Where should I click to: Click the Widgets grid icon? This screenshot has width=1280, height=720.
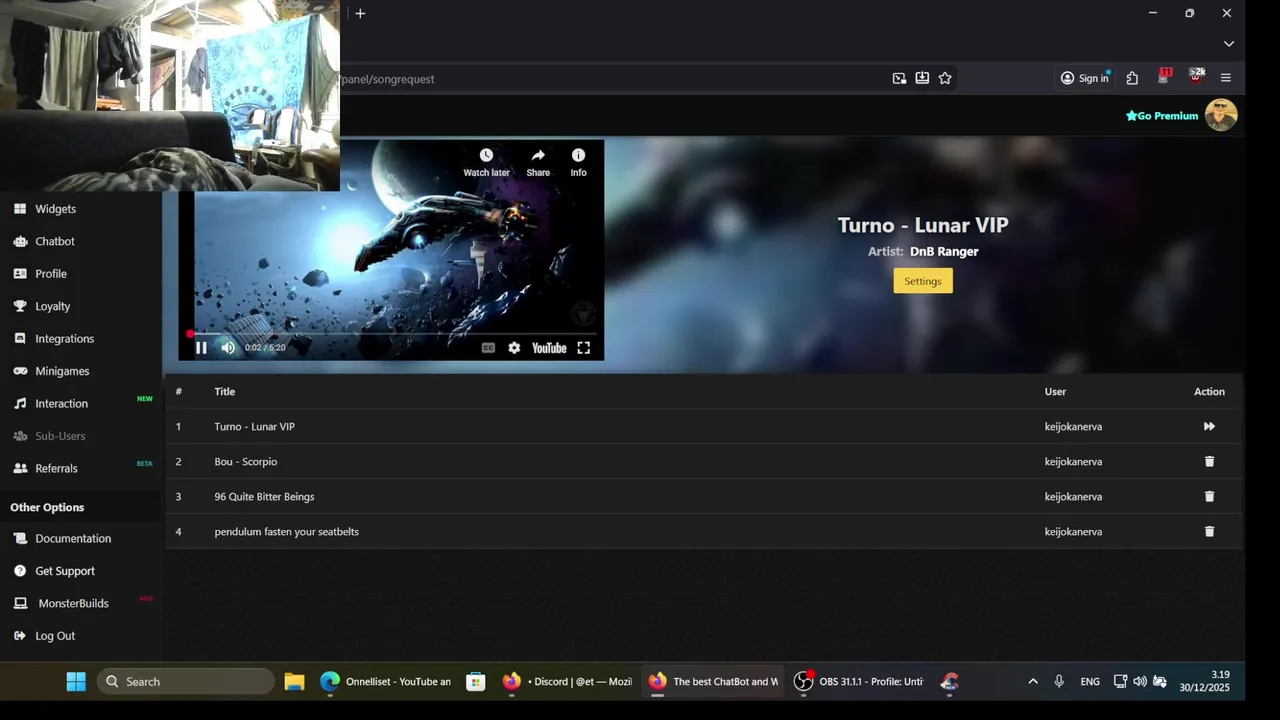pos(20,209)
